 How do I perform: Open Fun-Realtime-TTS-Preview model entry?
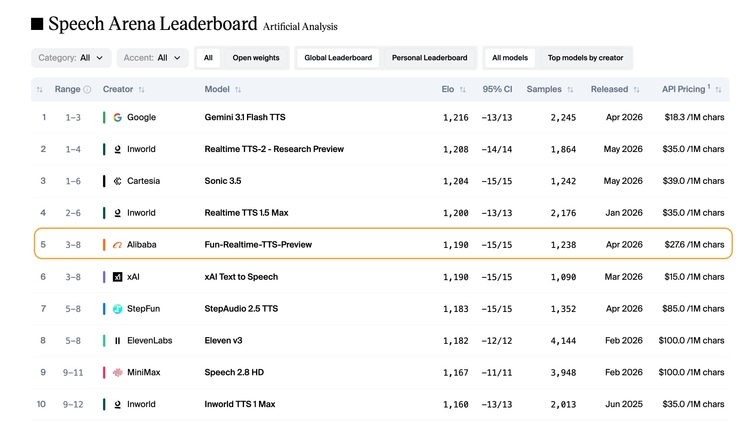(x=258, y=245)
